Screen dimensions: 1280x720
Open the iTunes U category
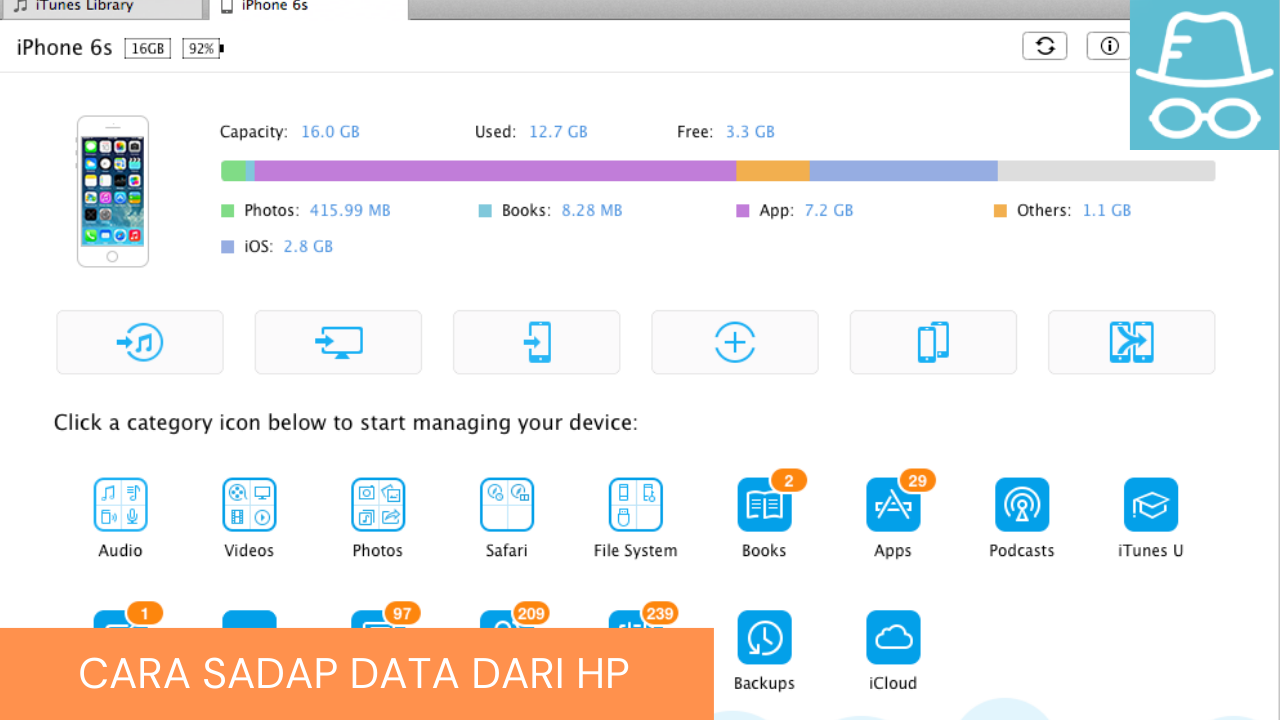(1150, 505)
